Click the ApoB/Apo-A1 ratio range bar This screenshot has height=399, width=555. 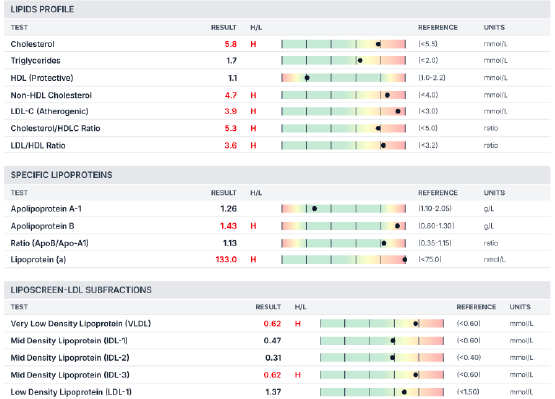click(x=343, y=243)
